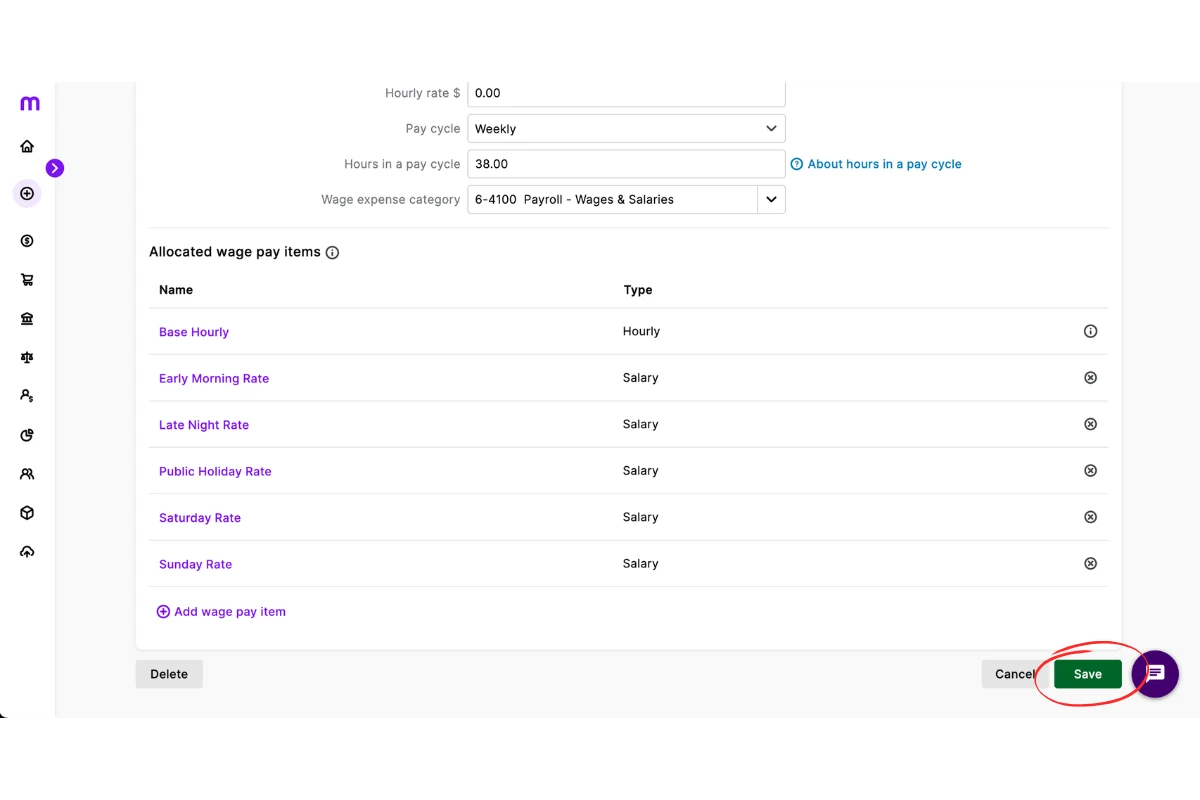Click the green Save button
Viewport: 1200px width, 800px height.
[x=1088, y=674]
